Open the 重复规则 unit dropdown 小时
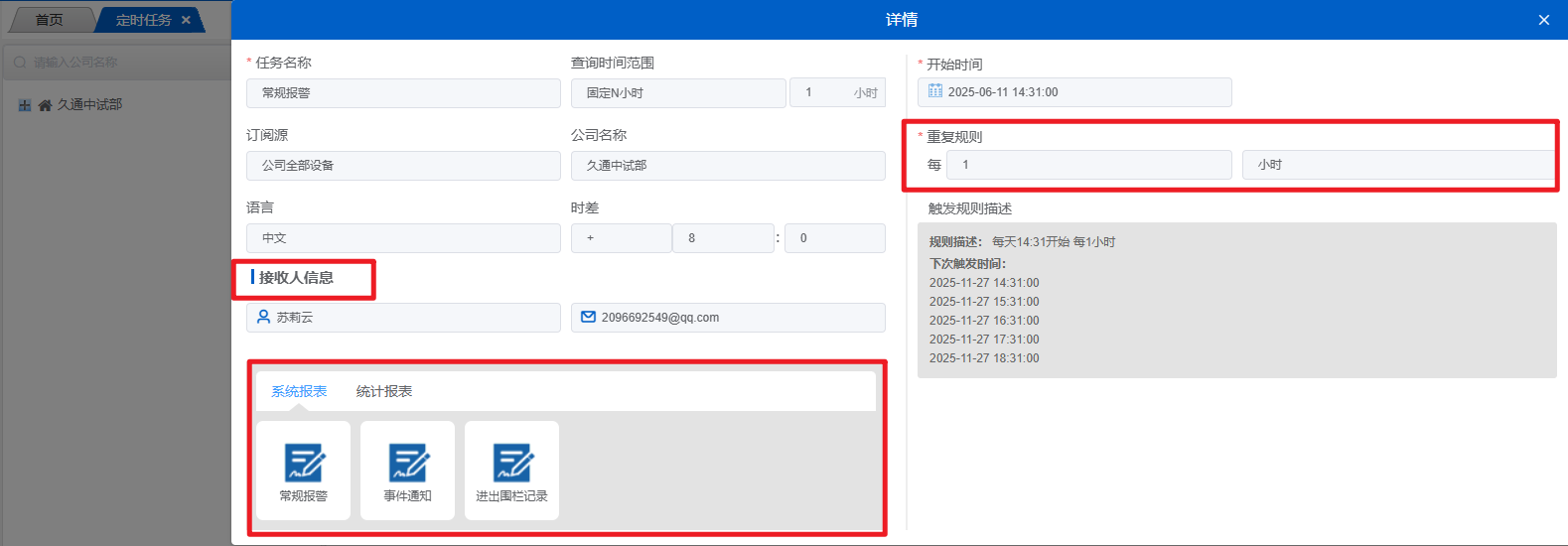 (x=1396, y=165)
